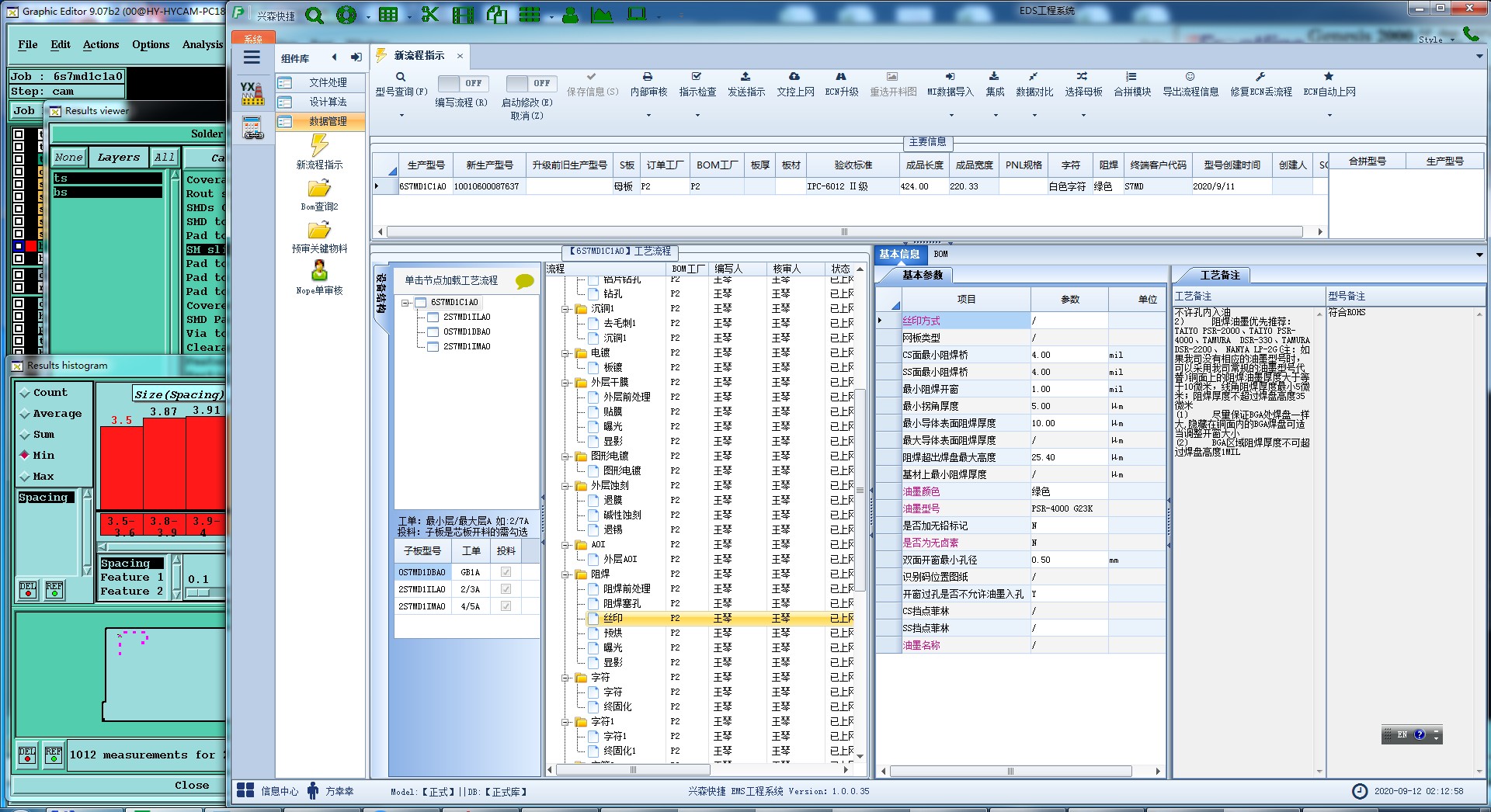Check the 2S7MD1ILA0 tree node checkbox
The width and height of the screenshot is (1491, 812).
(433, 317)
